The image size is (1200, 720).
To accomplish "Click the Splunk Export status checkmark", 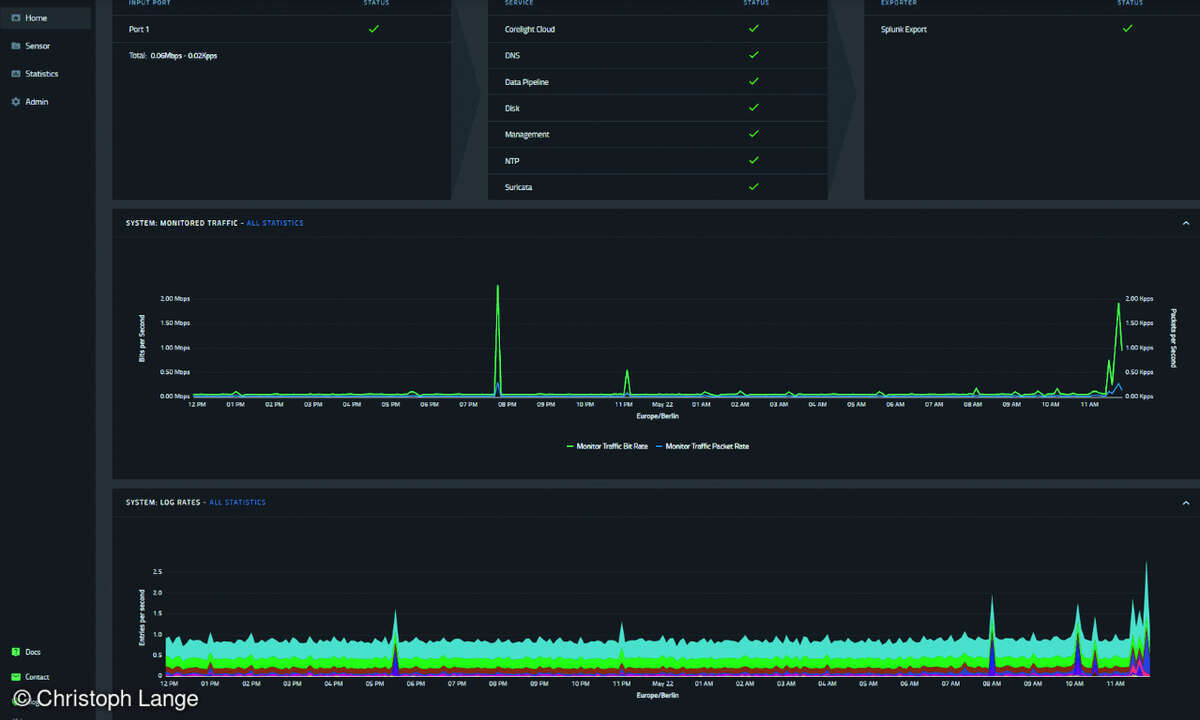I will tap(1128, 29).
